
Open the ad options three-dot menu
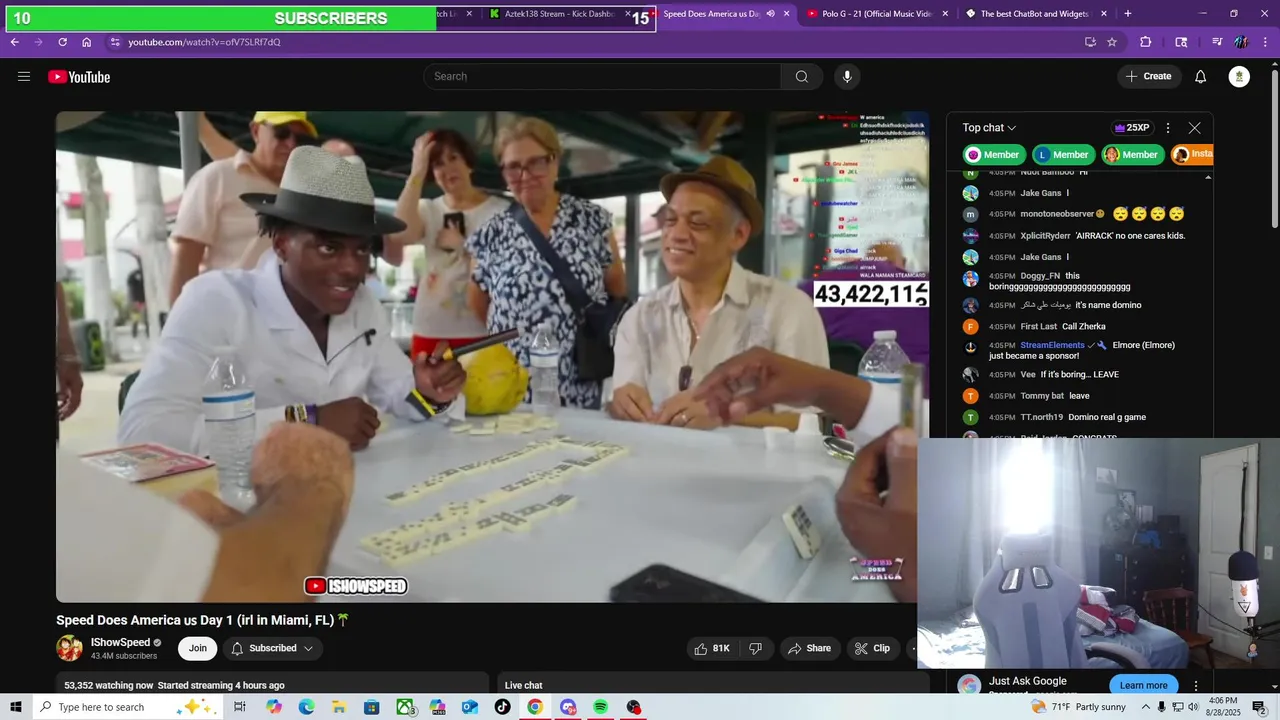(x=1196, y=686)
